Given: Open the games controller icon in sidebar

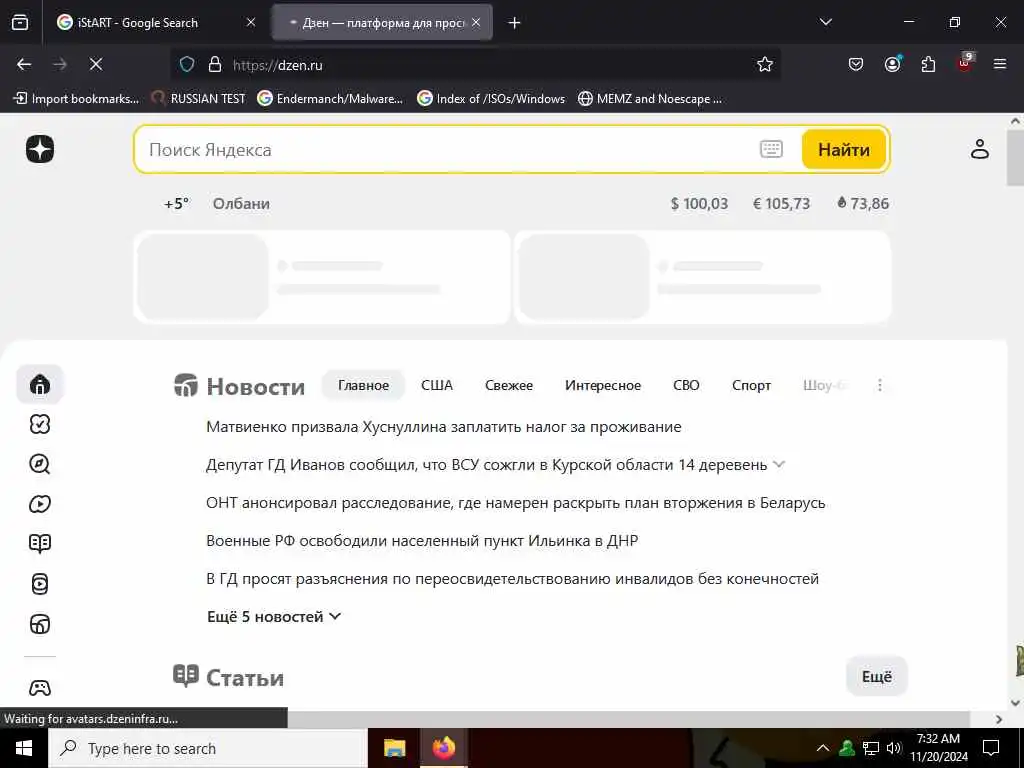Looking at the screenshot, I should 40,688.
